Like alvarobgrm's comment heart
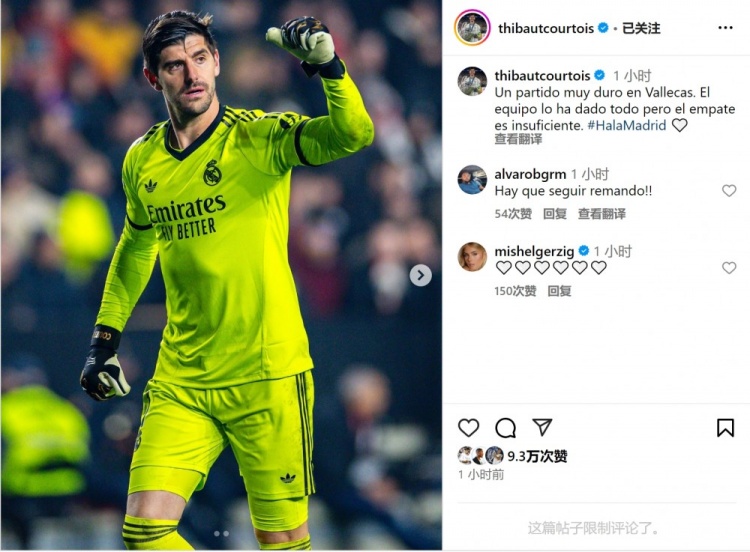Viewport: 750px width, 552px height. coord(728,190)
